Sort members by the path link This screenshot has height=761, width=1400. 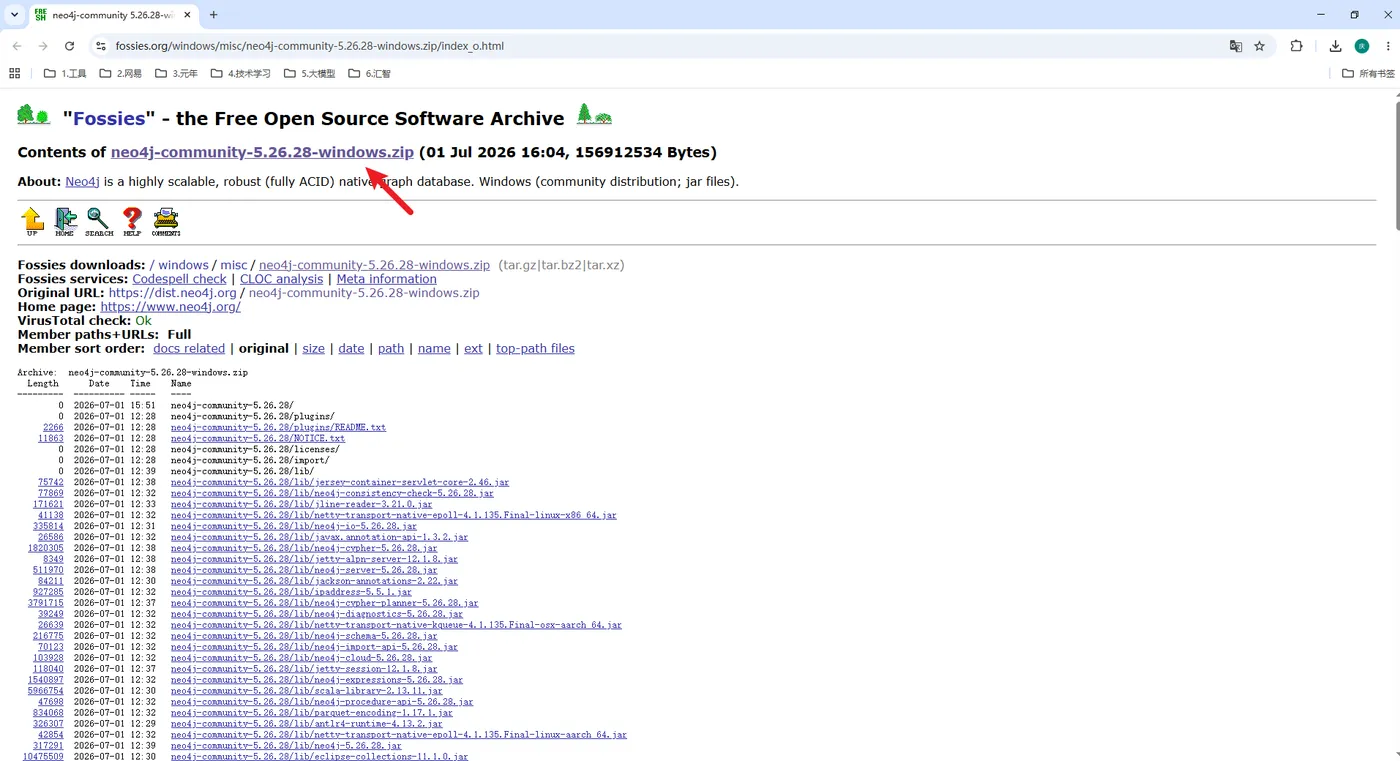(x=391, y=349)
